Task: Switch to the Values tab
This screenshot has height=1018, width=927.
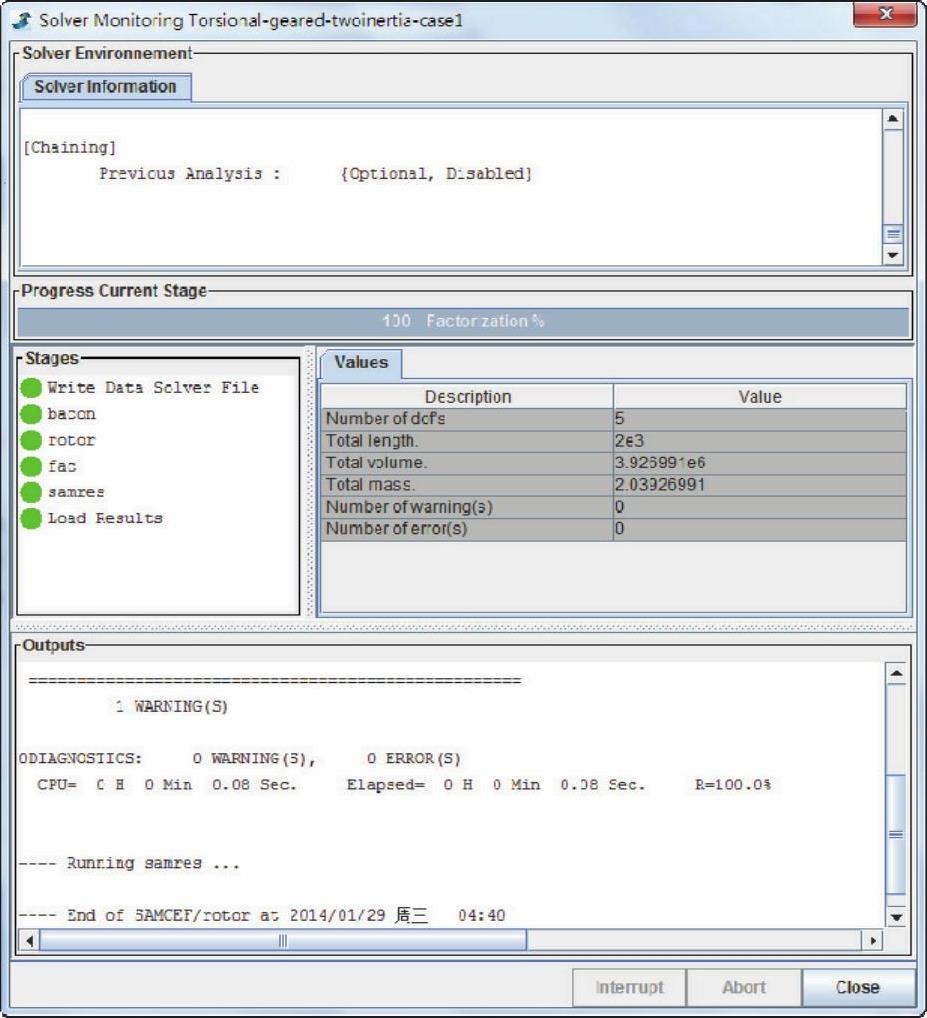Action: pyautogui.click(x=361, y=362)
